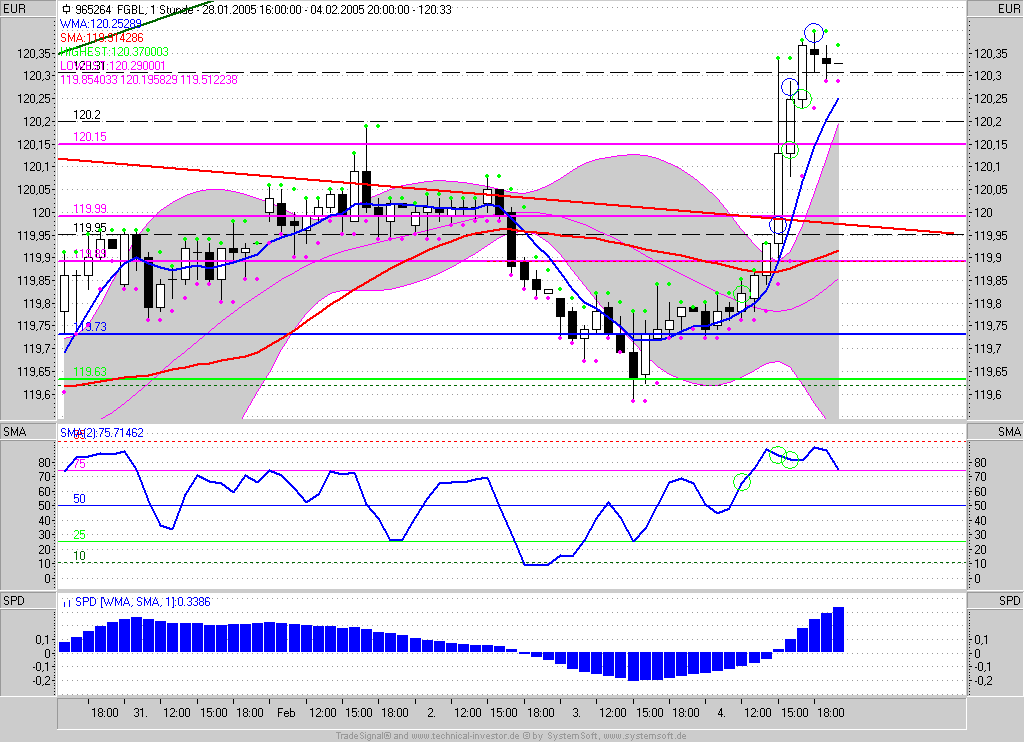Click the magenta LOWEST:120.290001 legend entry
Image resolution: width=1024 pixels, height=742 pixels.
(x=112, y=66)
